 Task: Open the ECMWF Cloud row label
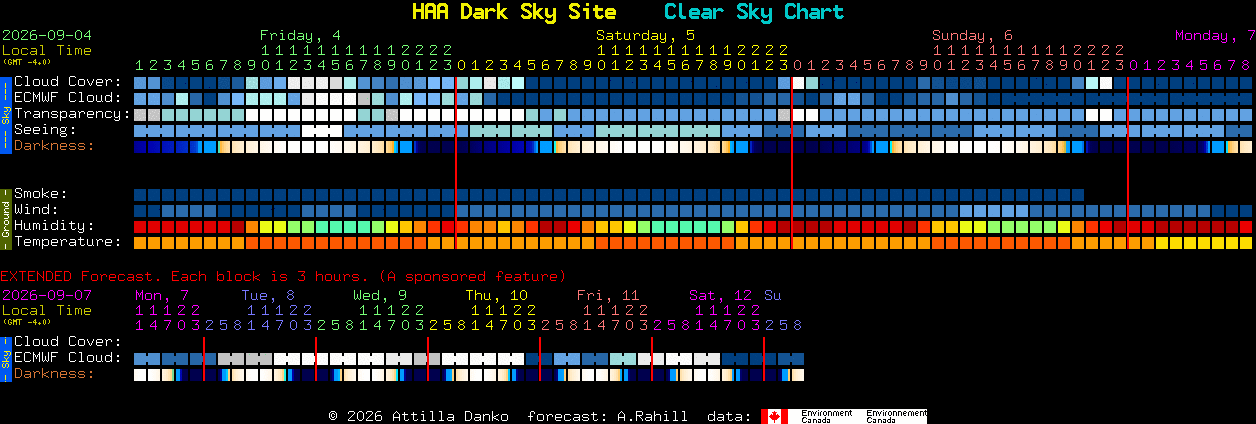pyautogui.click(x=68, y=97)
